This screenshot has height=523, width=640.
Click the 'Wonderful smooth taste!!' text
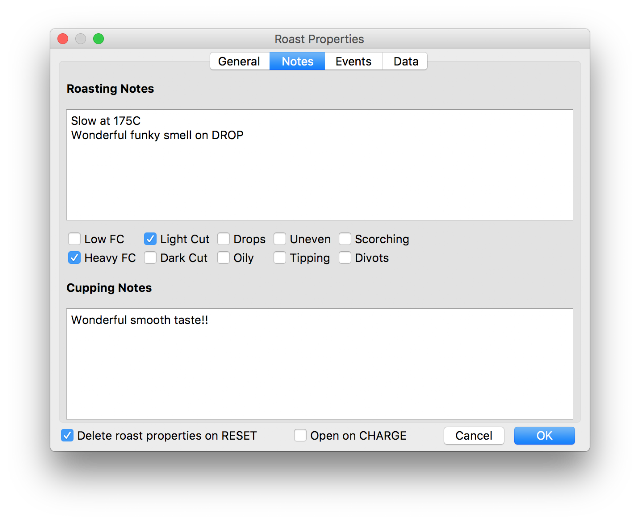[x=140, y=320]
